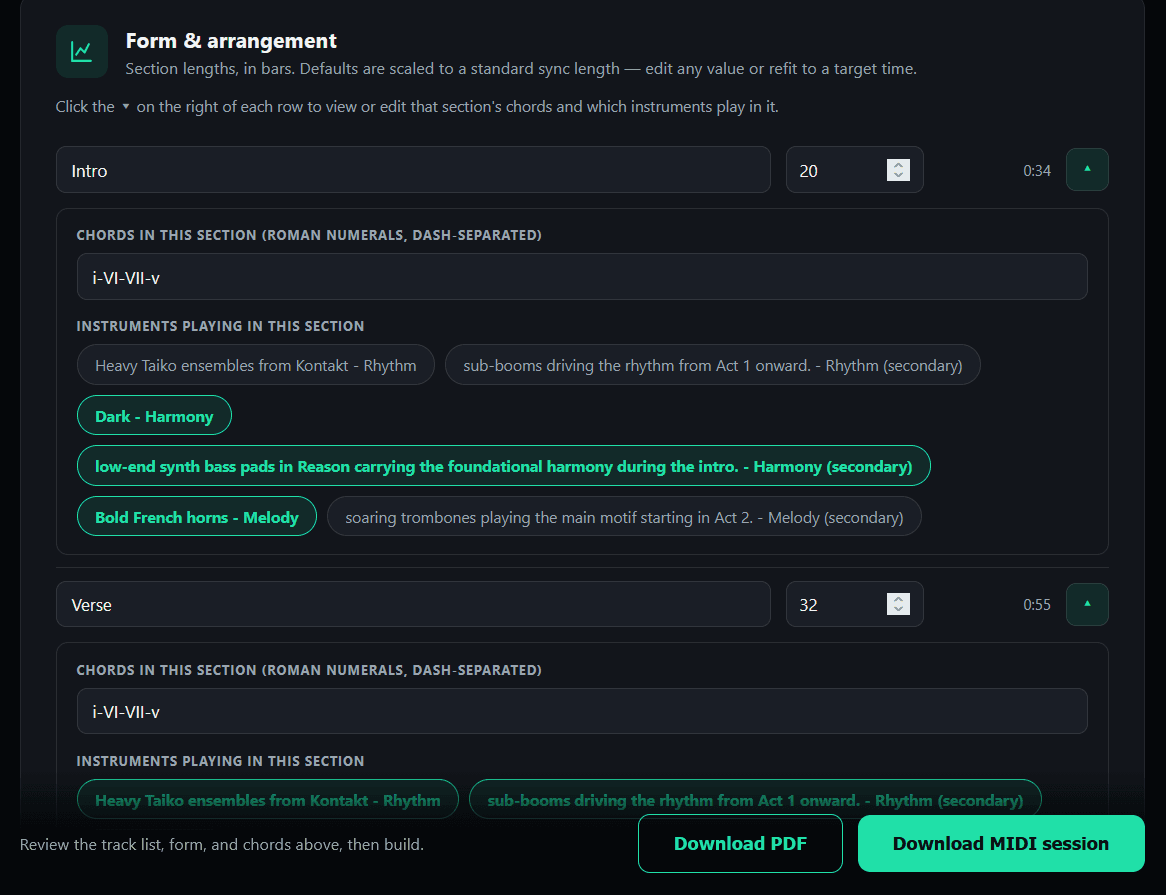Edit the Intro section name field
This screenshot has width=1166, height=895.
tap(413, 170)
